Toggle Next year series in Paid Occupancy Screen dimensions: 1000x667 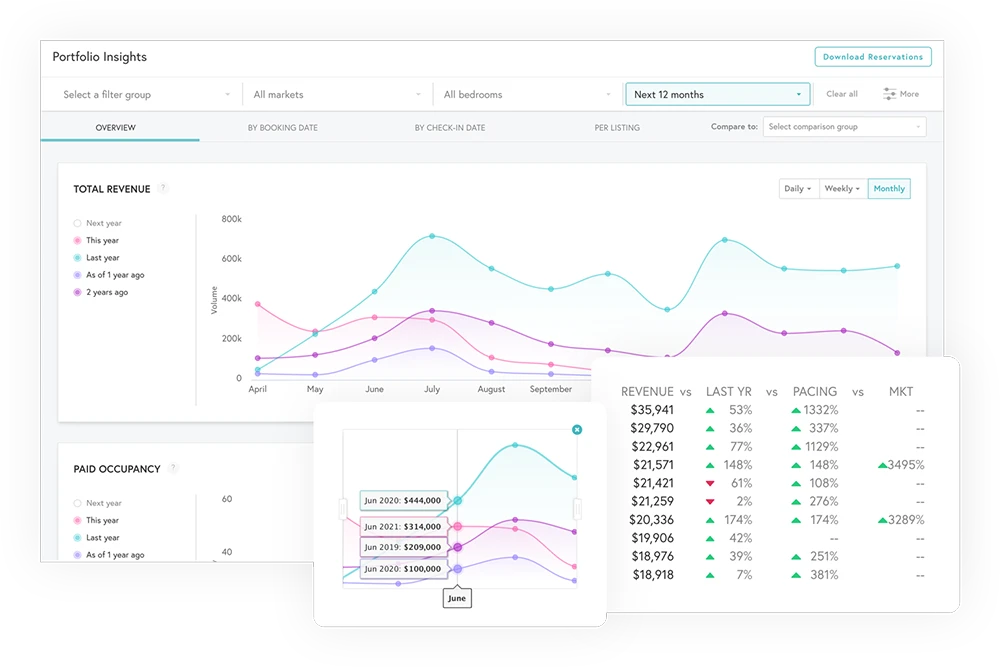[x=98, y=503]
